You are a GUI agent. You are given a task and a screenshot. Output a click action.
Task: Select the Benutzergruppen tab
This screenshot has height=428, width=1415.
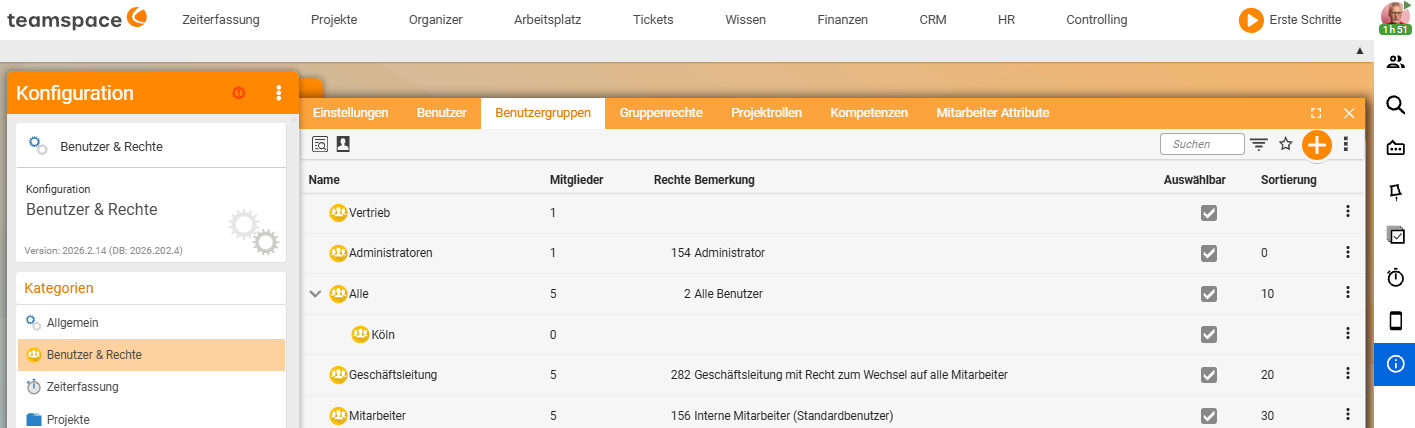coord(543,113)
